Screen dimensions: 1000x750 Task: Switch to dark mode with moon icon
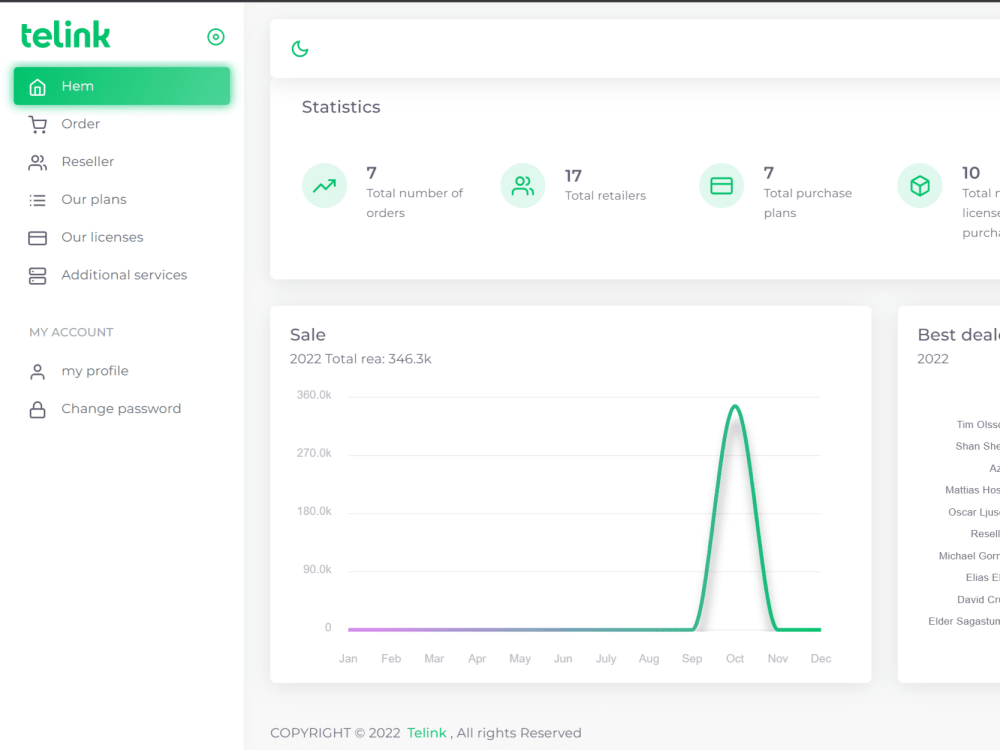tap(300, 48)
